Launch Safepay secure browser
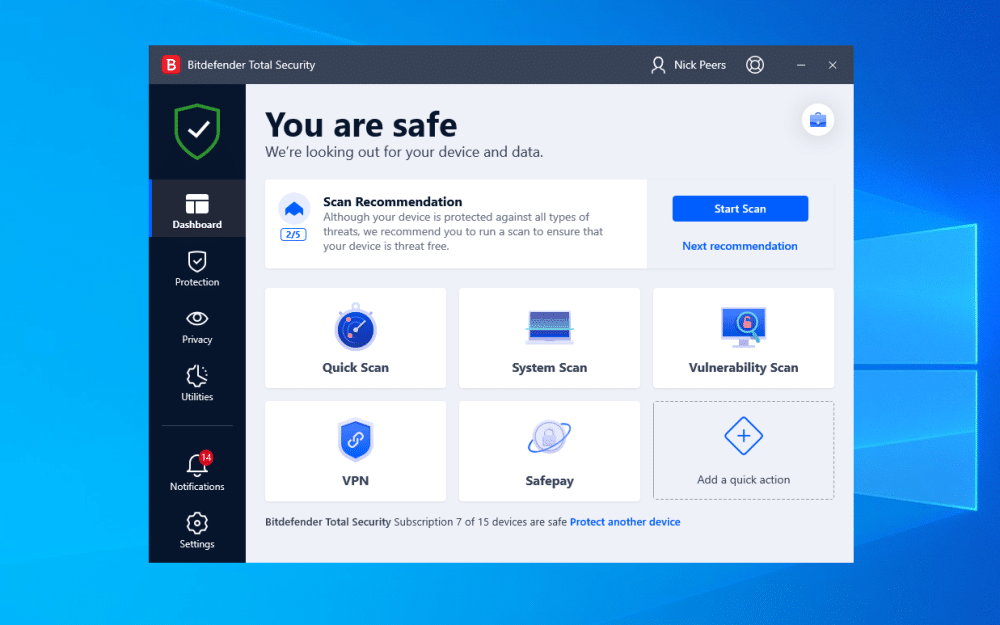 coord(549,451)
